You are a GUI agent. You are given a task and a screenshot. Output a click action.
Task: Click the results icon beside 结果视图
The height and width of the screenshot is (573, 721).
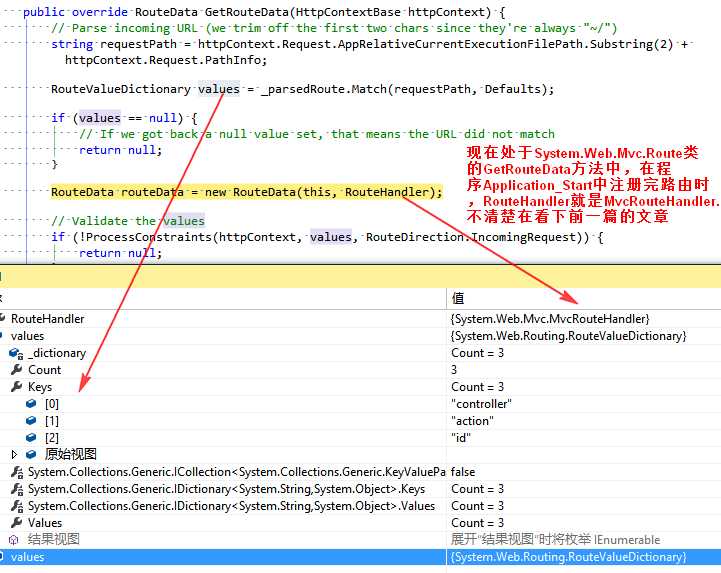pos(14,539)
